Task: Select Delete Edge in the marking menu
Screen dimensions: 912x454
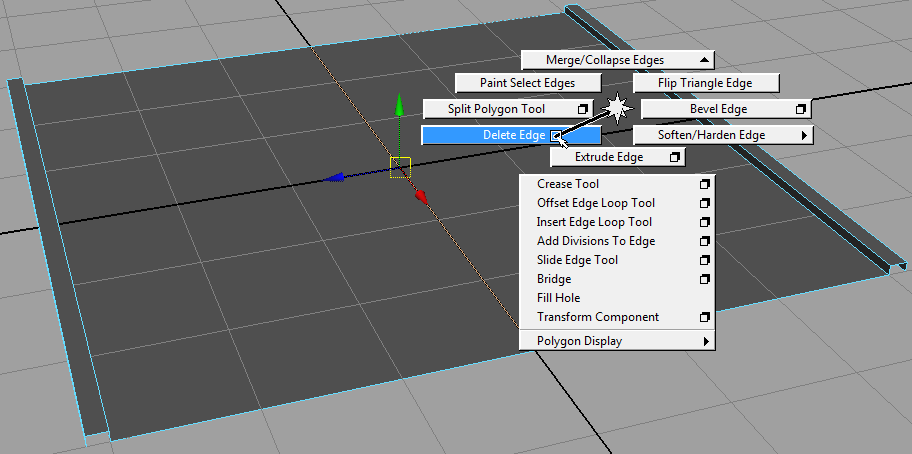Action: [510, 135]
